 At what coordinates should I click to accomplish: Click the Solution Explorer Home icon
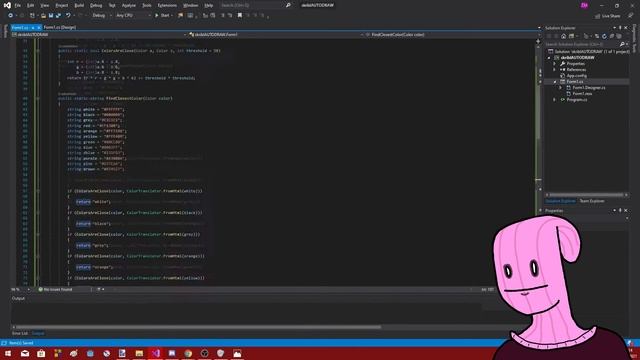point(564,36)
